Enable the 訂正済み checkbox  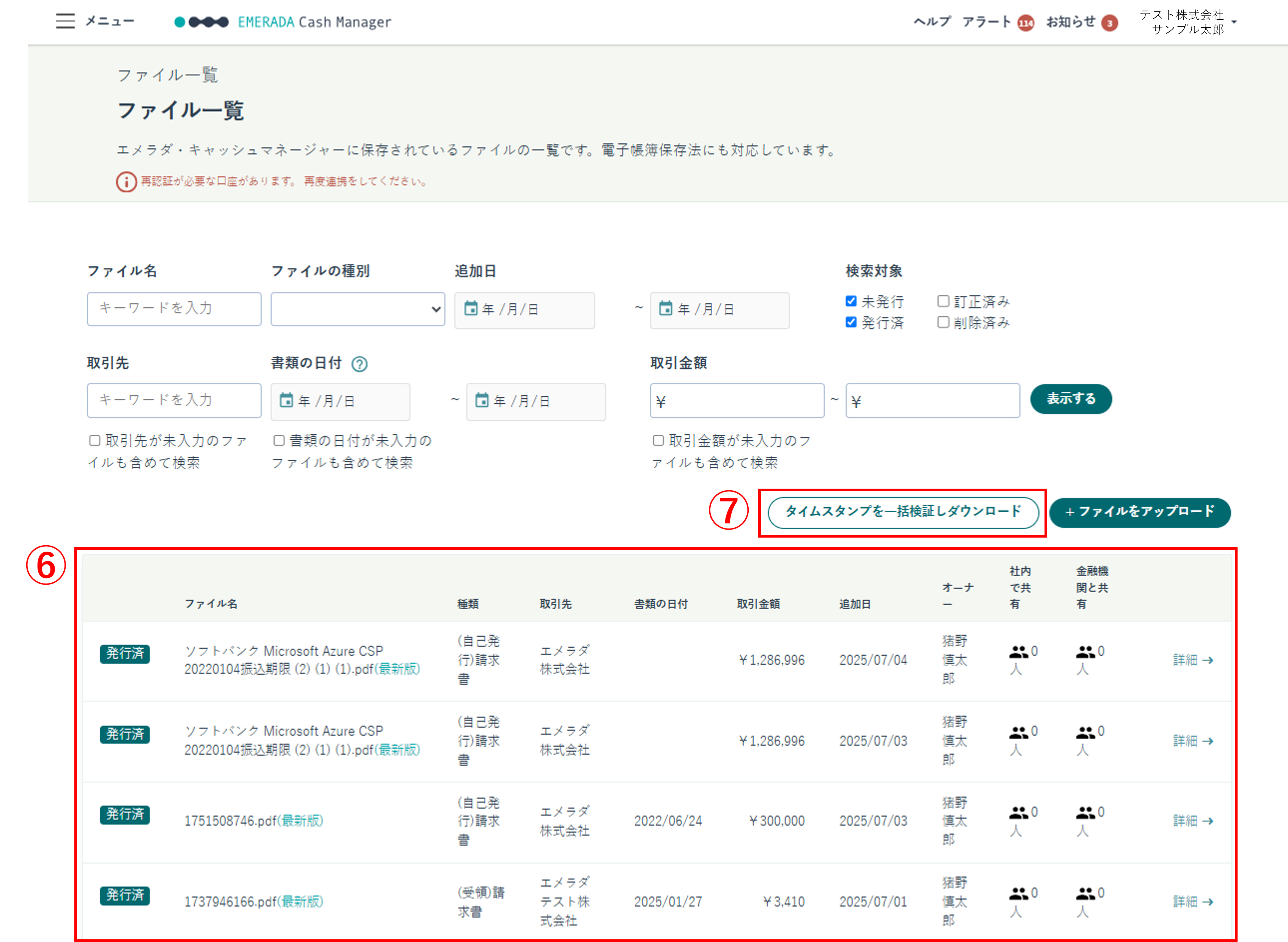pyautogui.click(x=943, y=301)
